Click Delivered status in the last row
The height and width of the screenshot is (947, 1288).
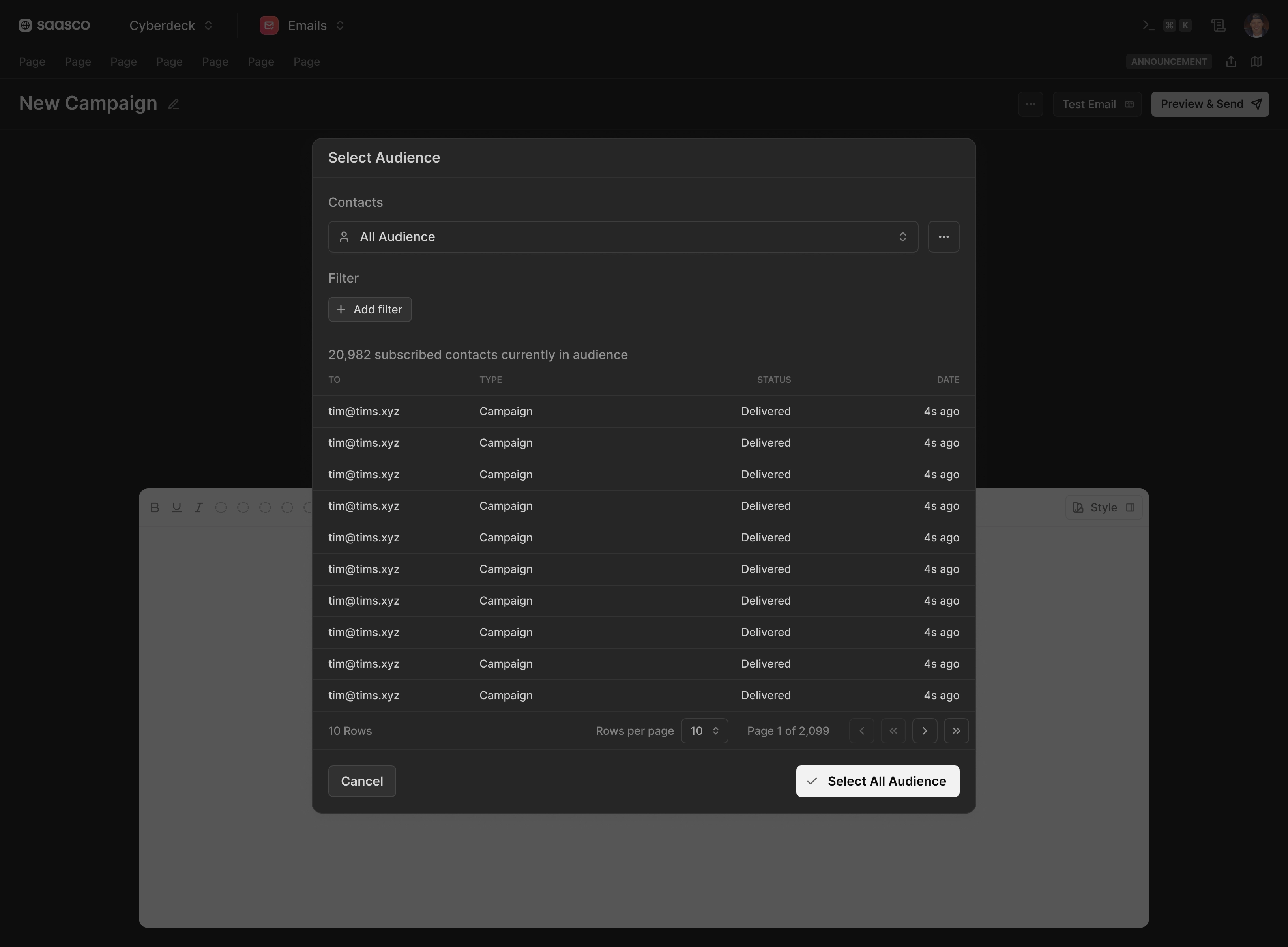[766, 695]
